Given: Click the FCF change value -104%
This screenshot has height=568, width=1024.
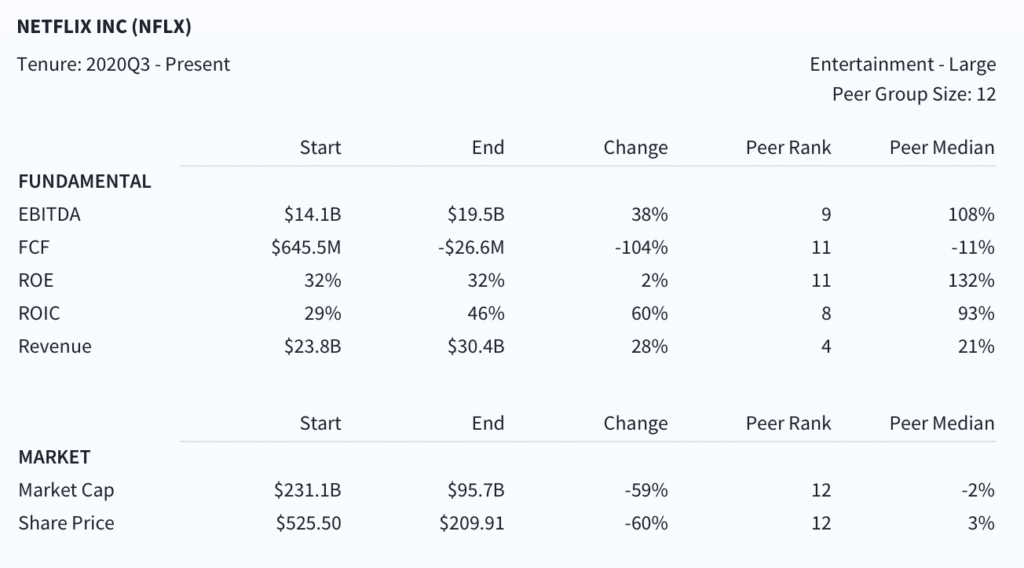Looking at the screenshot, I should 641,247.
